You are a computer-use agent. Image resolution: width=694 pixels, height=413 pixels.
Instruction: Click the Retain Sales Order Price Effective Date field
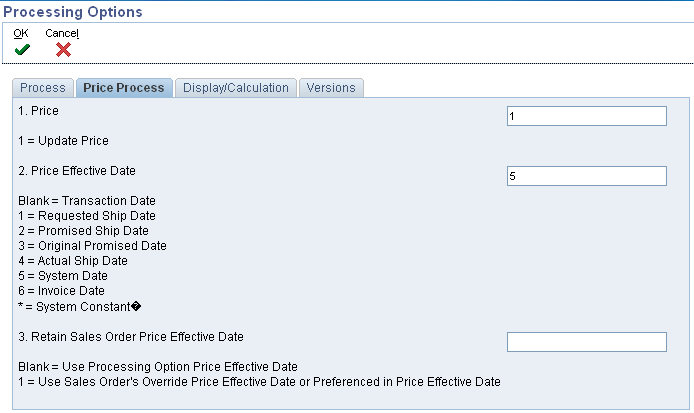pyautogui.click(x=586, y=342)
